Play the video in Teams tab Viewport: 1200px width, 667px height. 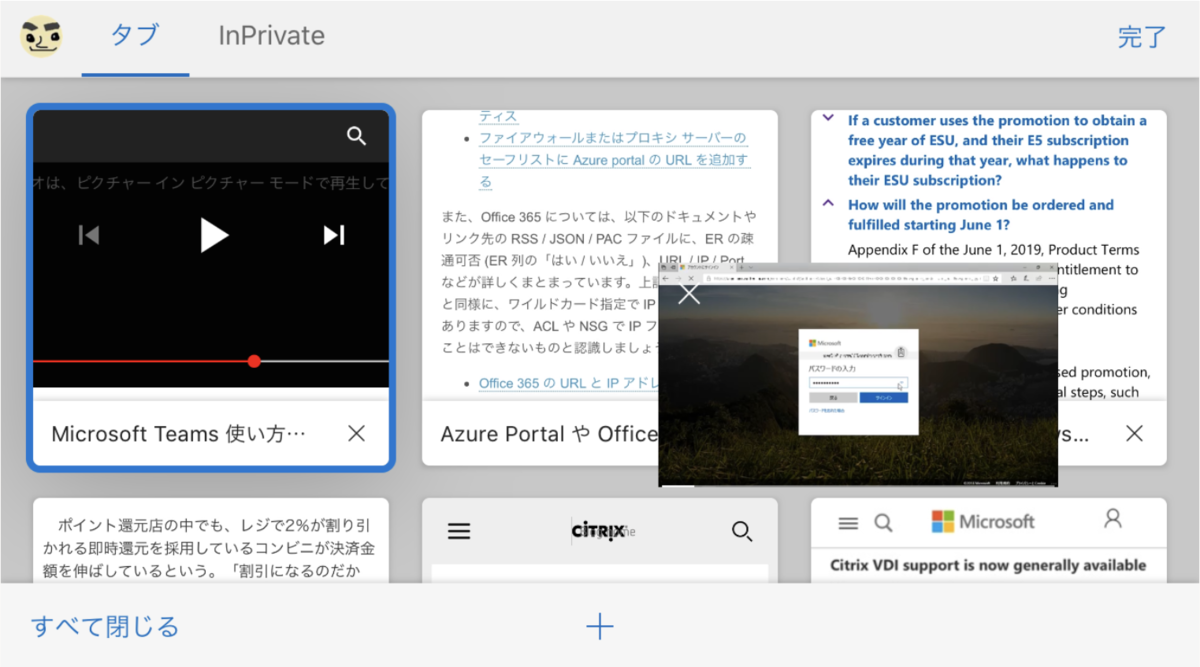tap(213, 235)
